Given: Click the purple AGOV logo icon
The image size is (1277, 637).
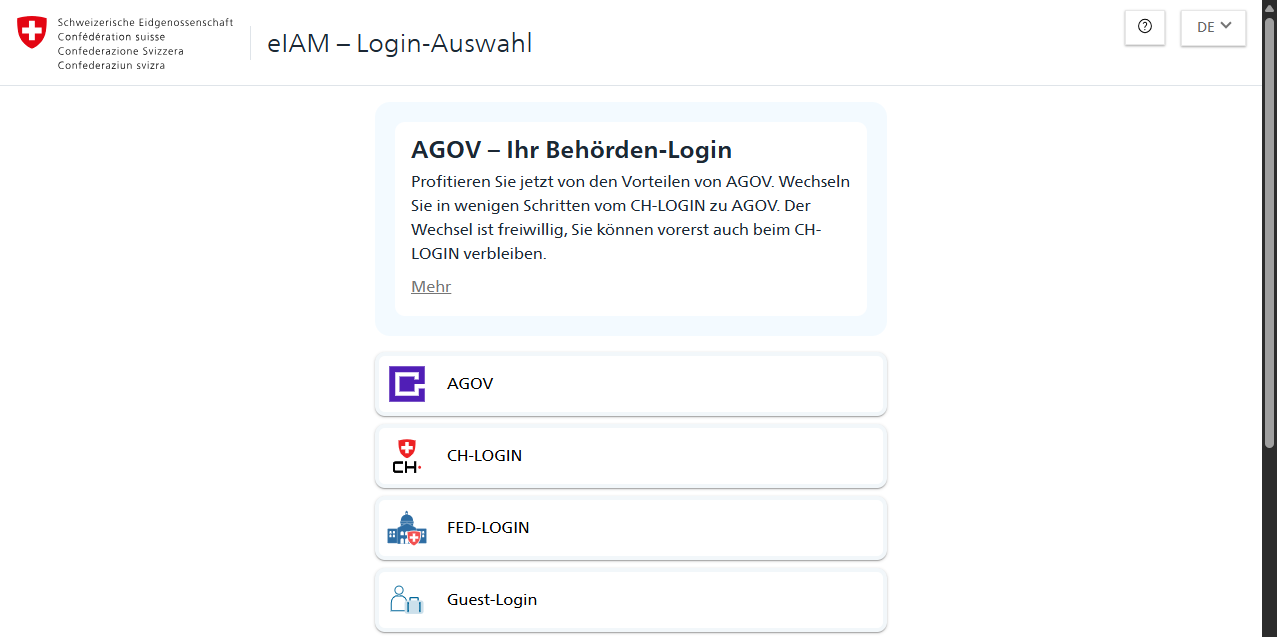Looking at the screenshot, I should tap(407, 384).
